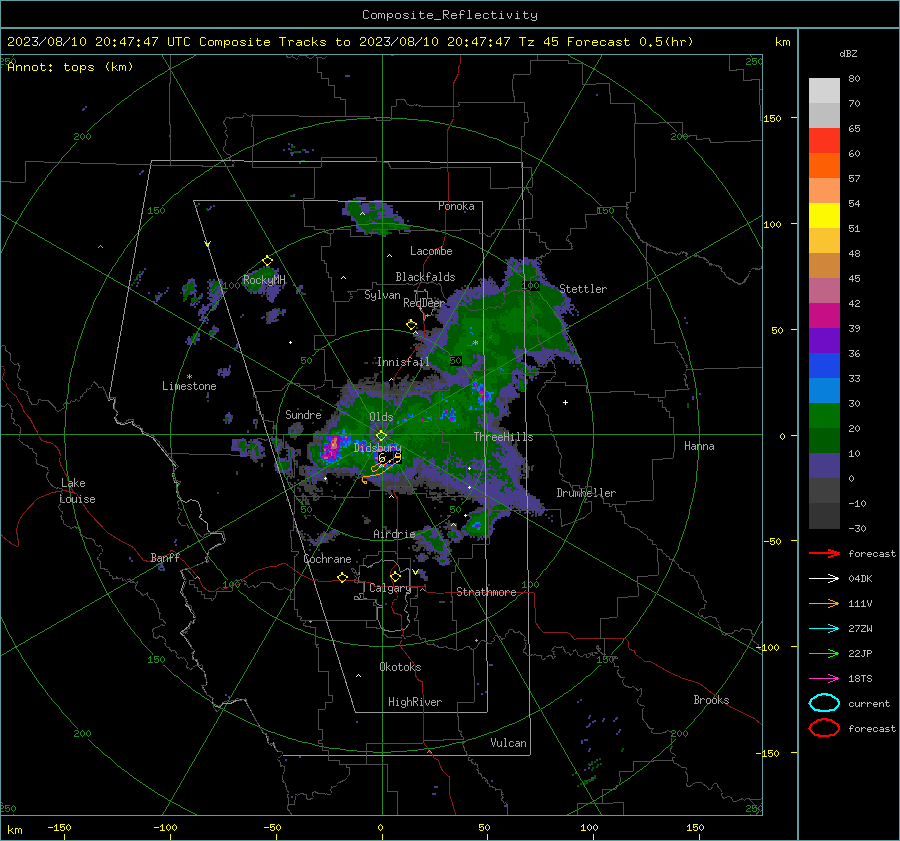Image resolution: width=900 pixels, height=841 pixels.
Task: Click the royal blue swatch in dBZ scale
Action: (824, 365)
